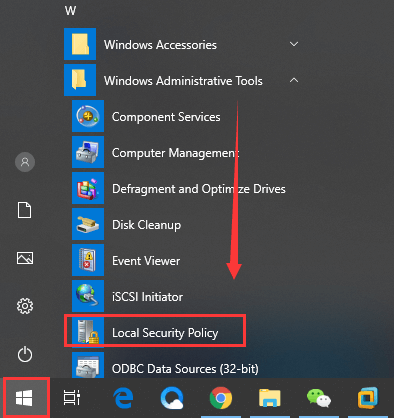The image size is (394, 418).
Task: Launch Computer Management icon
Action: click(x=88, y=152)
